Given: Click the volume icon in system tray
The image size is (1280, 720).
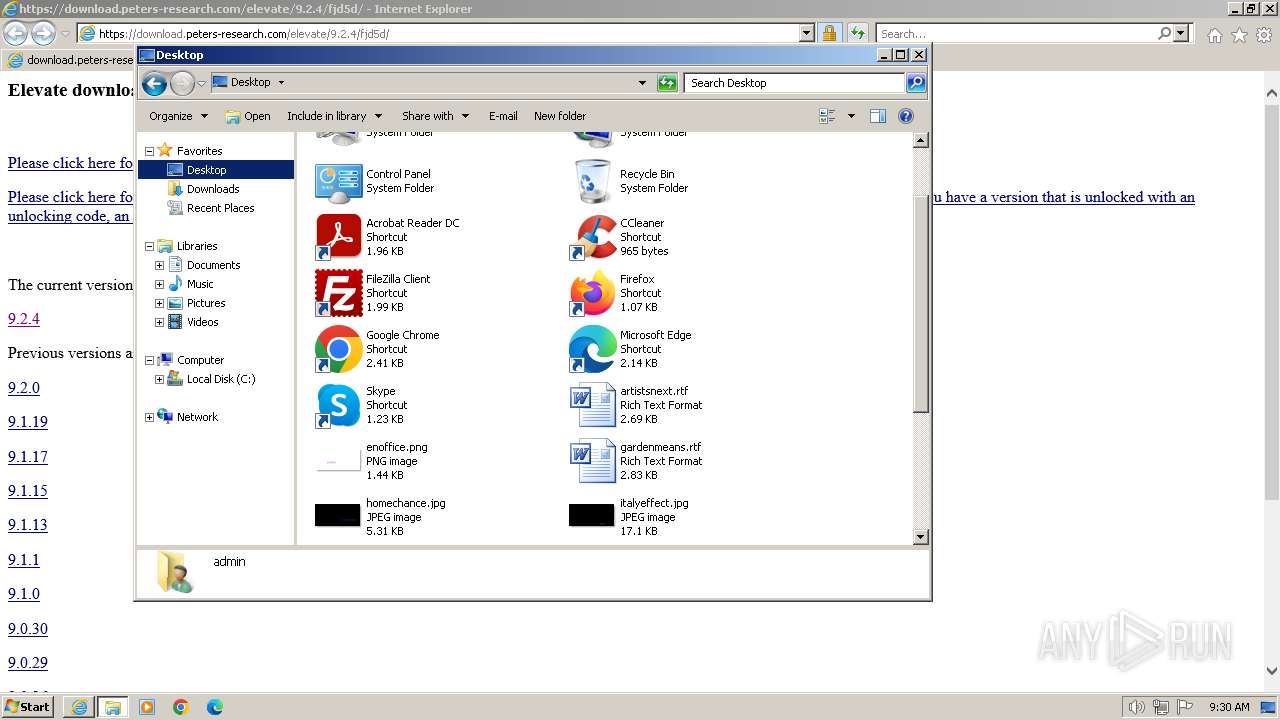Looking at the screenshot, I should point(1137,707).
